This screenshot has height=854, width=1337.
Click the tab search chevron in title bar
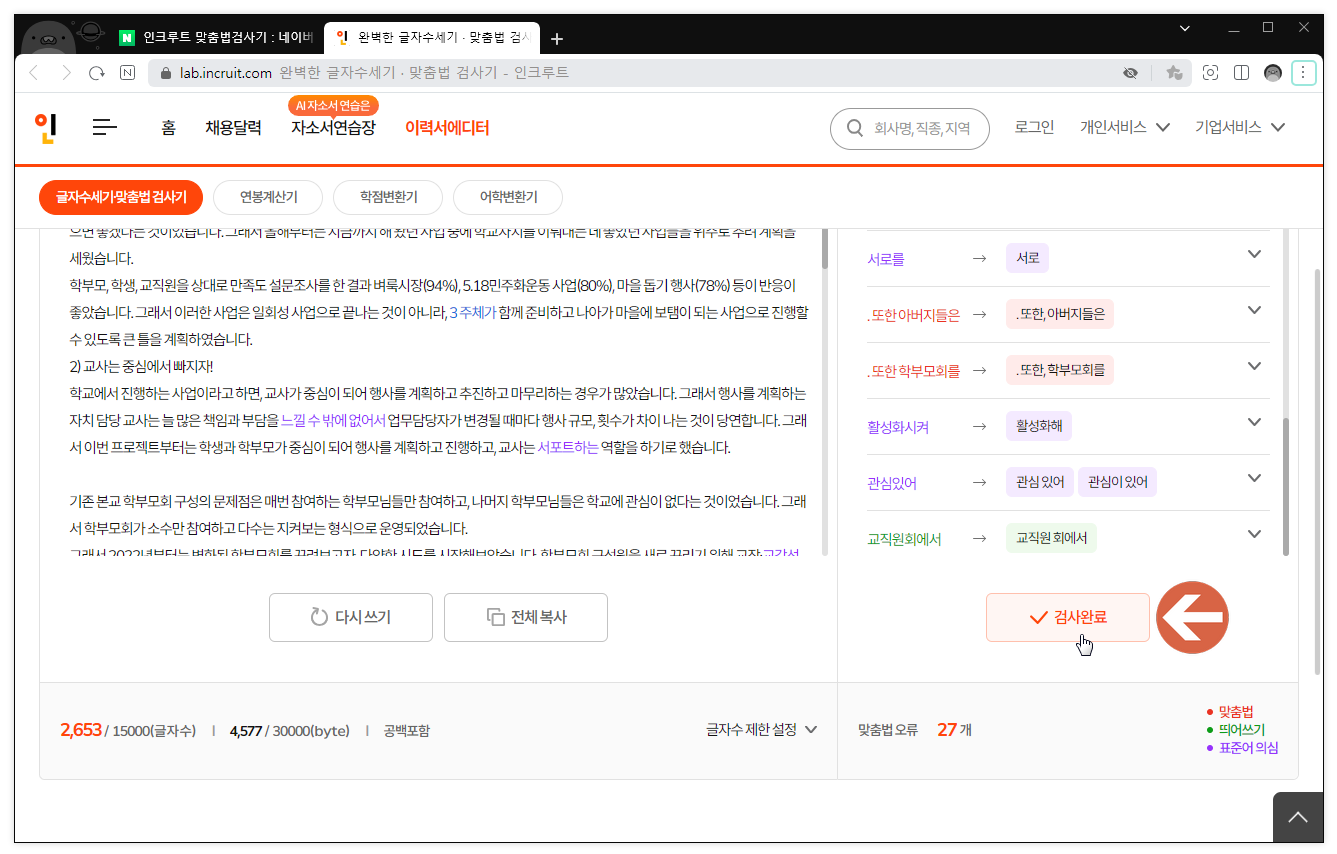coord(1185,28)
